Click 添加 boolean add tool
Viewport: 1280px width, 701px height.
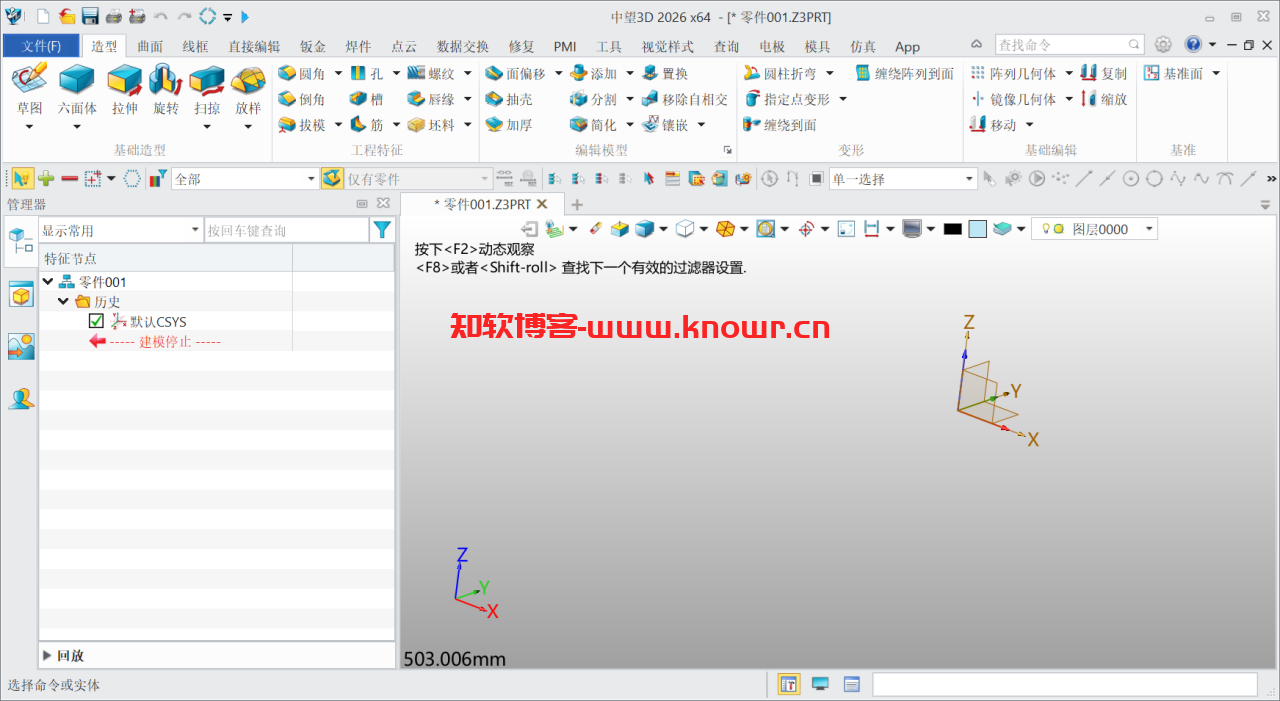click(x=594, y=74)
